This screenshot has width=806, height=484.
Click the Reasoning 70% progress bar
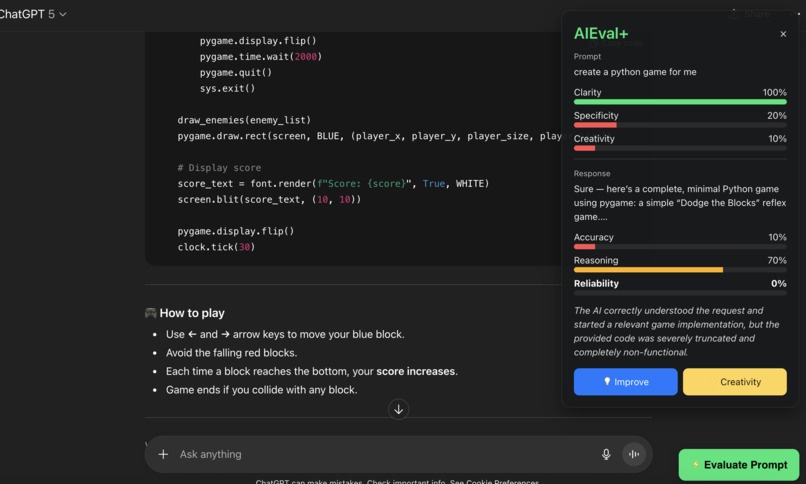(x=680, y=270)
